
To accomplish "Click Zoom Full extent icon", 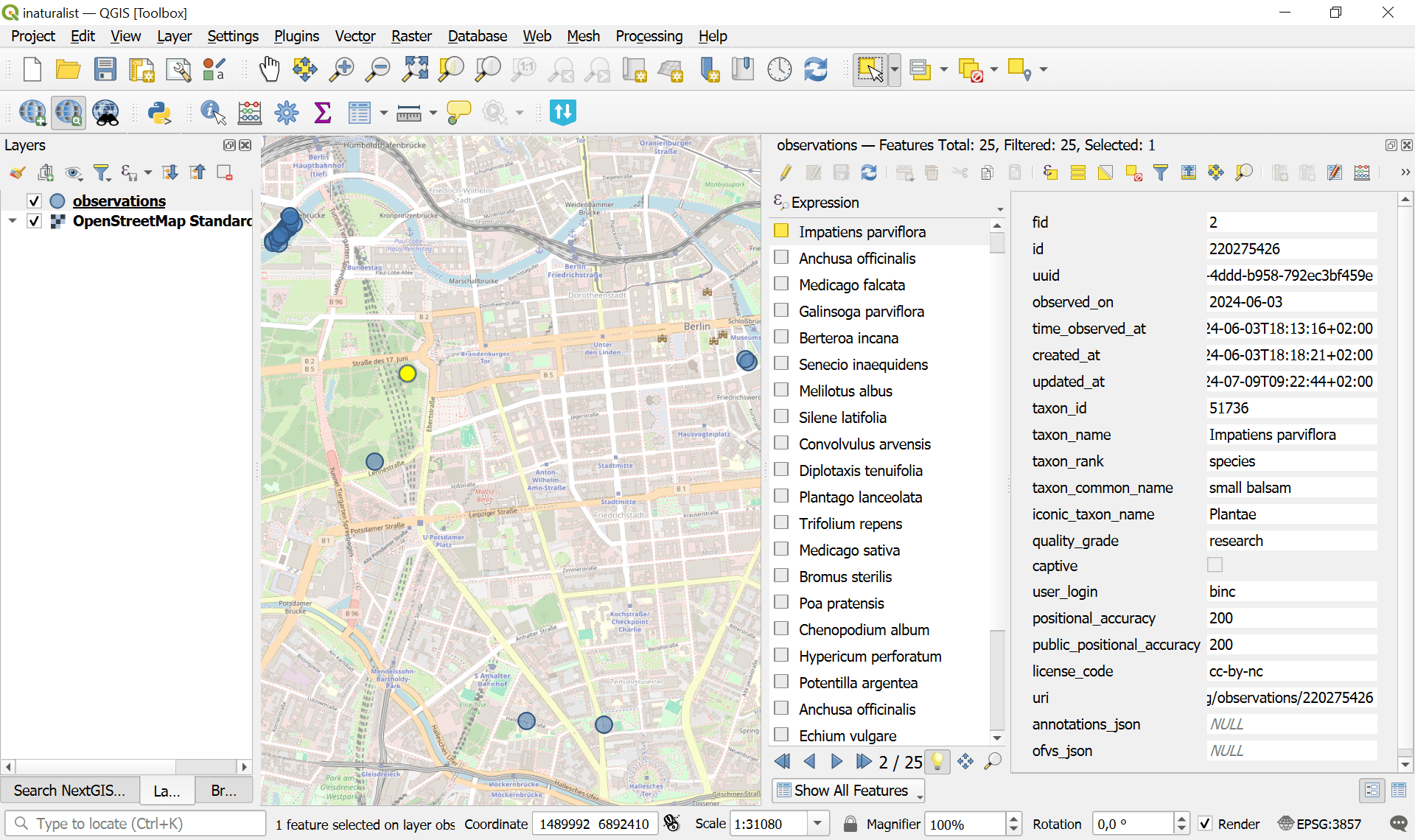I will pyautogui.click(x=415, y=69).
